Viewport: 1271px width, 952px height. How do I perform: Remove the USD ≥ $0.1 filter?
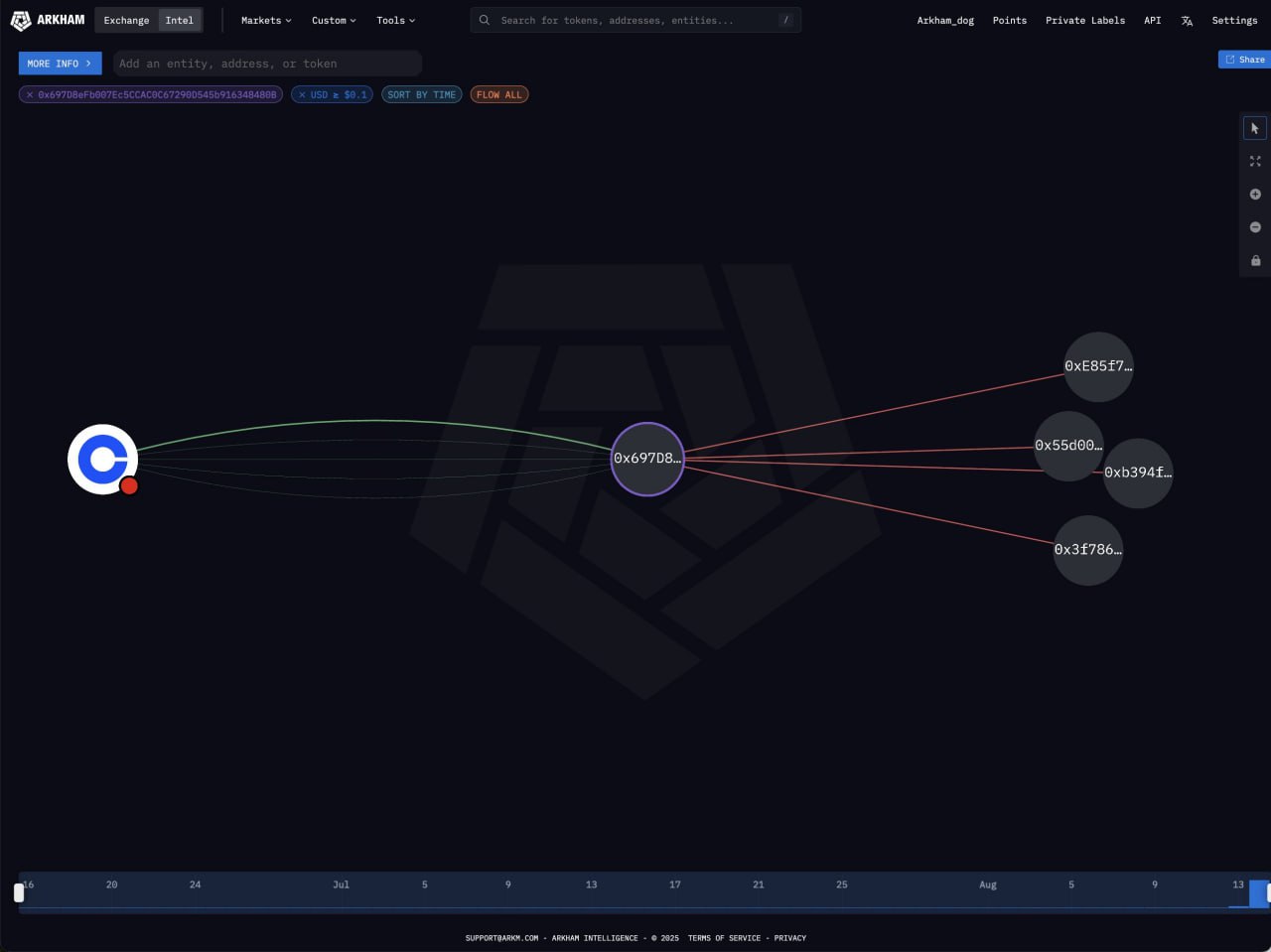(x=302, y=95)
